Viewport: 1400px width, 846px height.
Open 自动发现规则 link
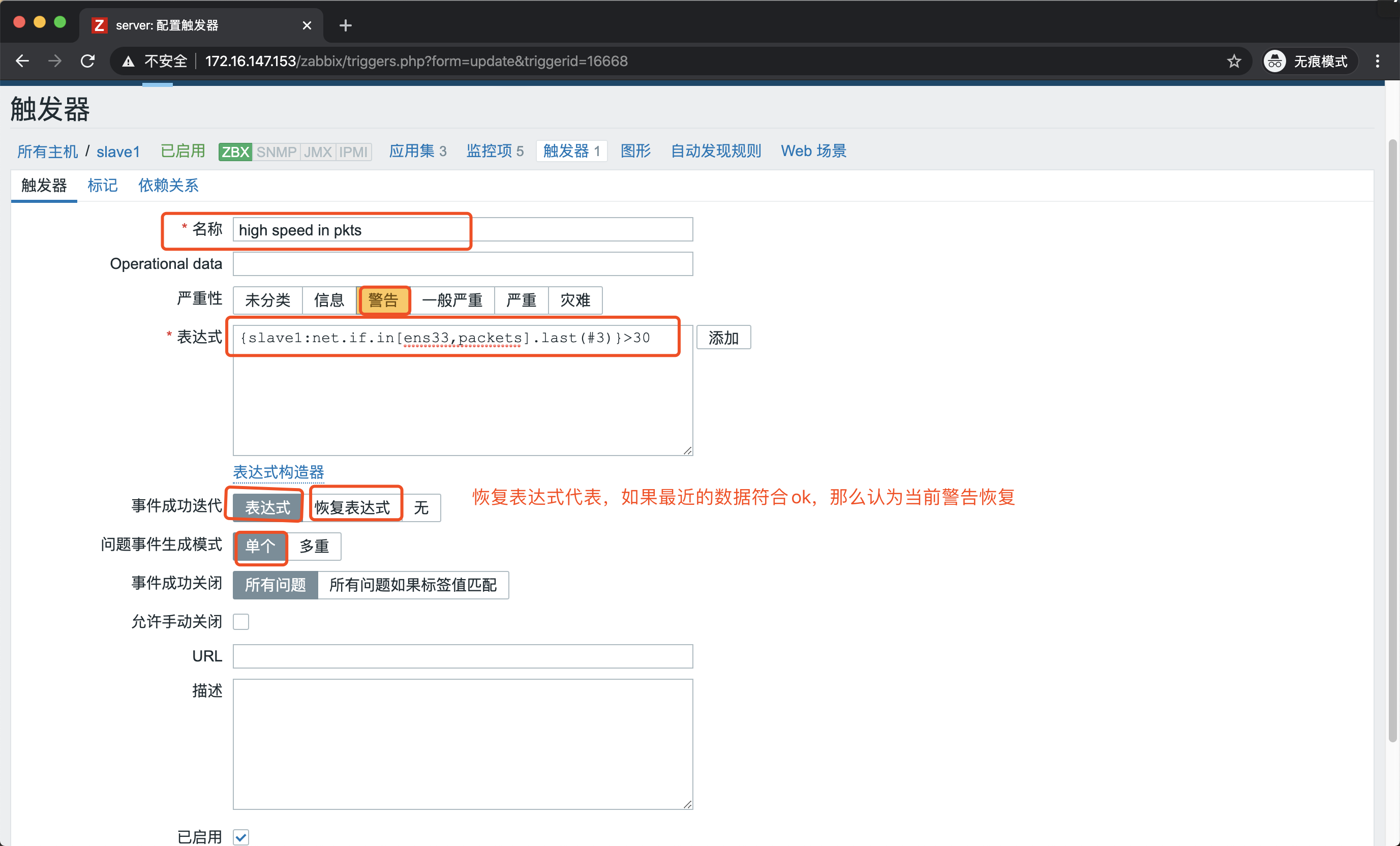716,151
